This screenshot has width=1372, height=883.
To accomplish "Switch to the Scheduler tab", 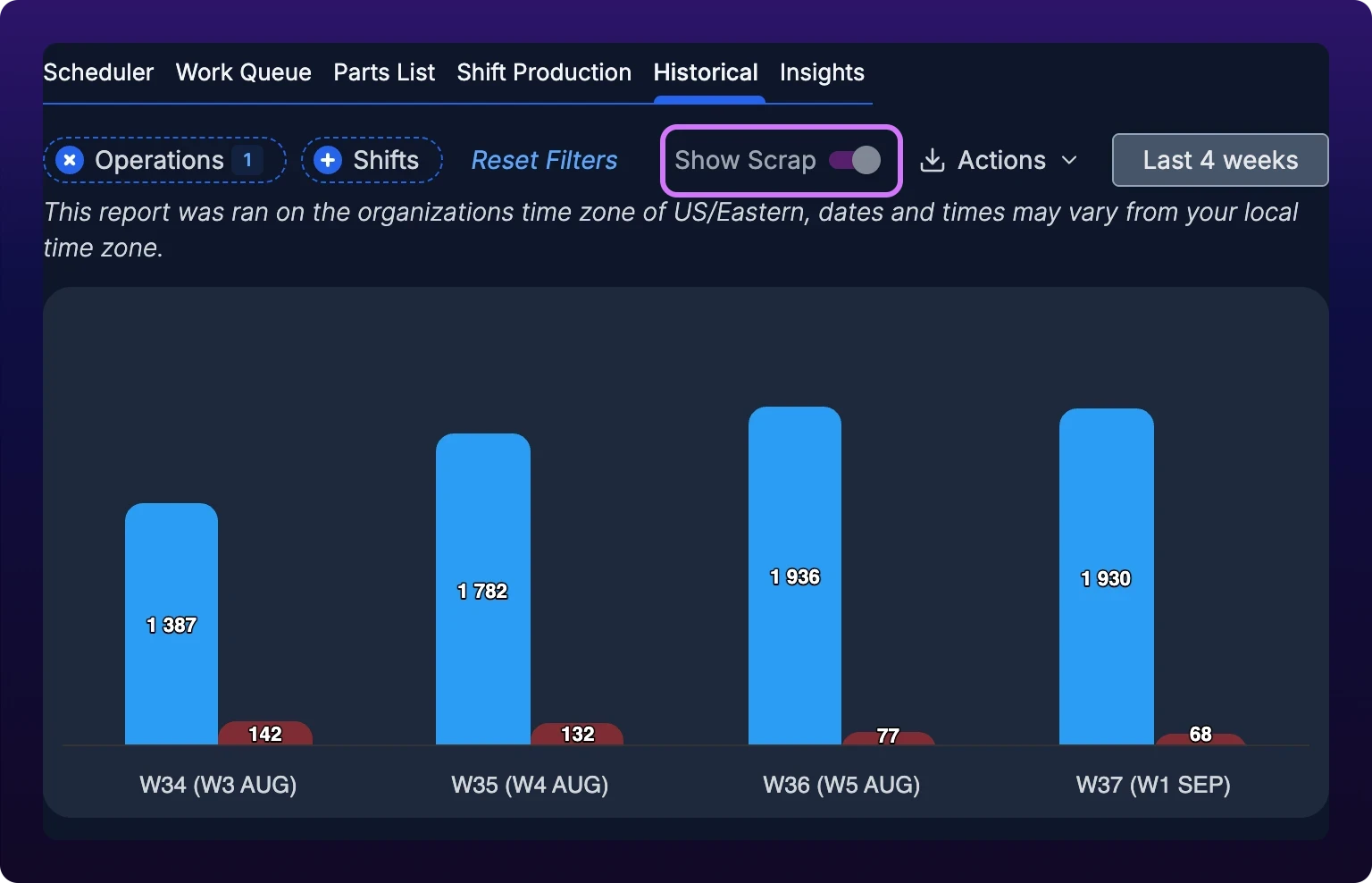I will [98, 72].
